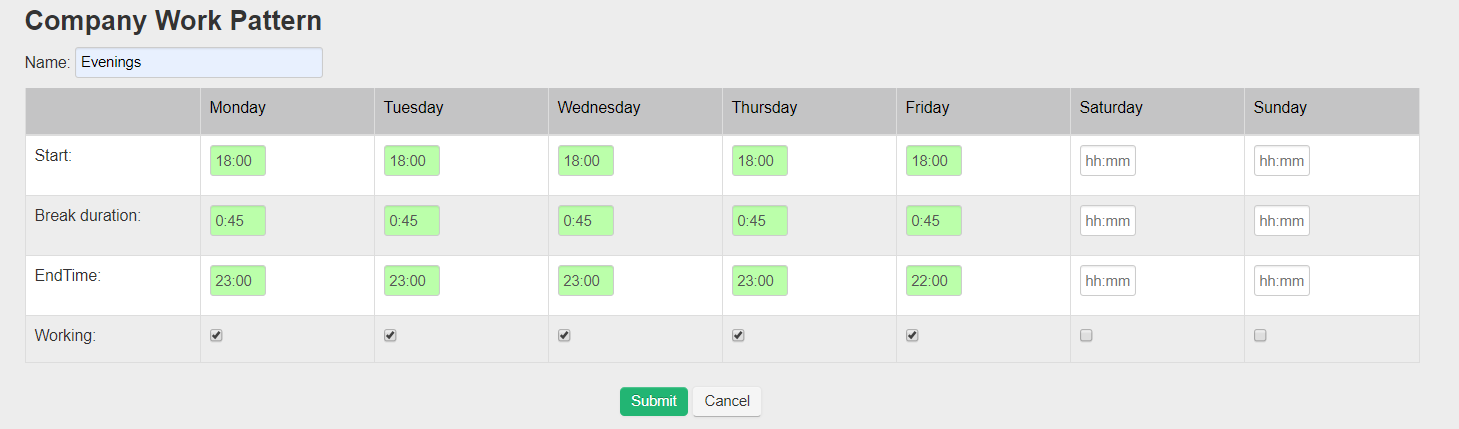Disable the Friday Working checkbox
Viewport: 1459px width, 429px height.
912,336
